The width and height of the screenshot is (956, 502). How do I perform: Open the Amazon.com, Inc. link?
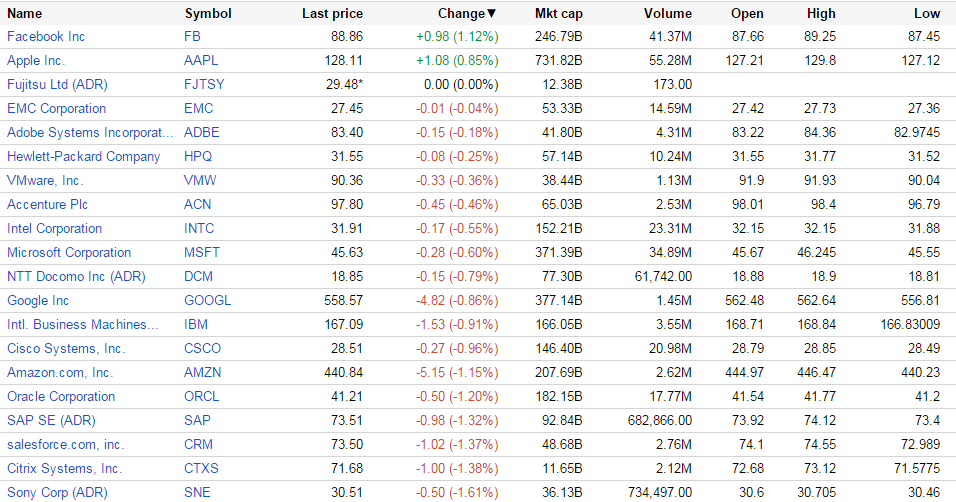(60, 372)
